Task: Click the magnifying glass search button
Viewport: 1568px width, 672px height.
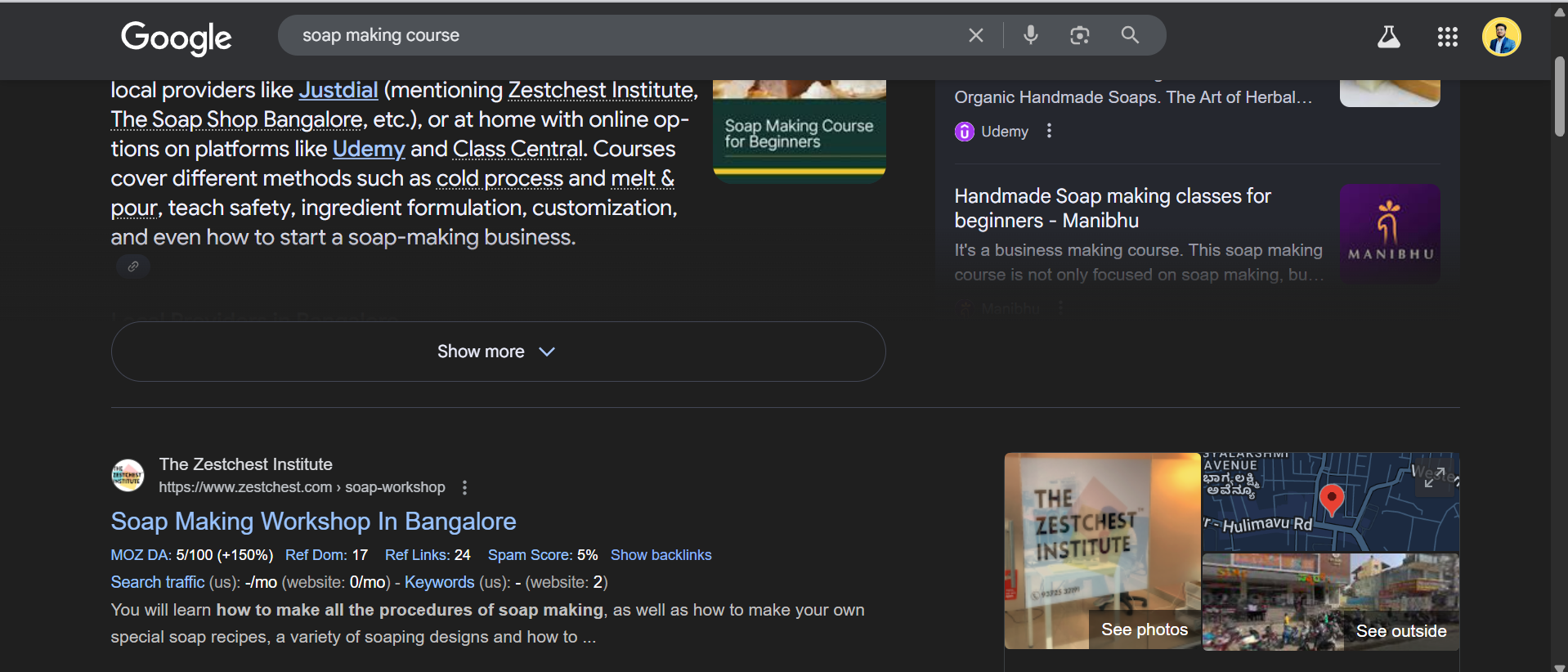Action: [x=1129, y=35]
